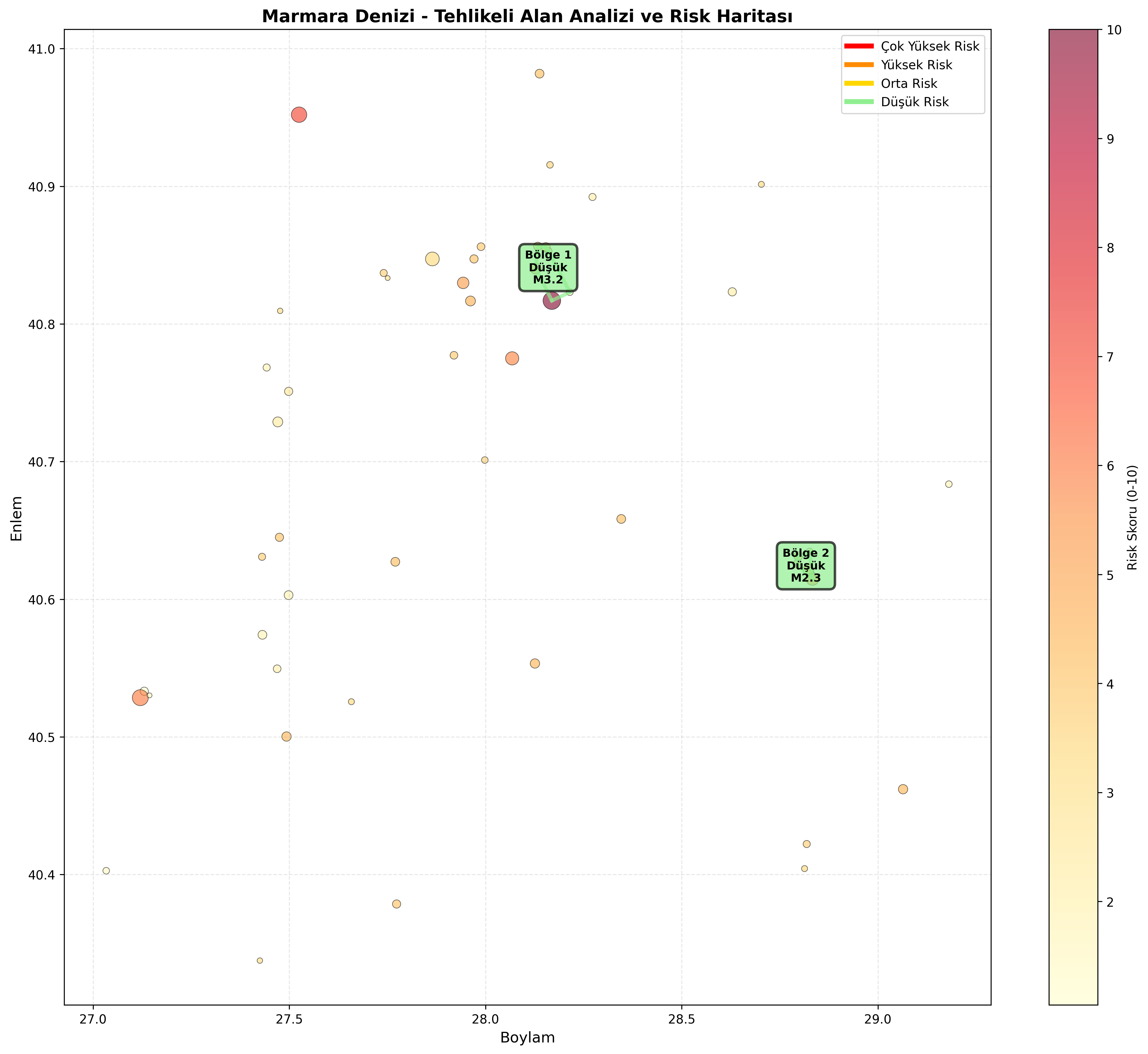Click the x-axis tick label '27.0'
Viewport: 1148px width, 1054px height.
click(93, 1018)
